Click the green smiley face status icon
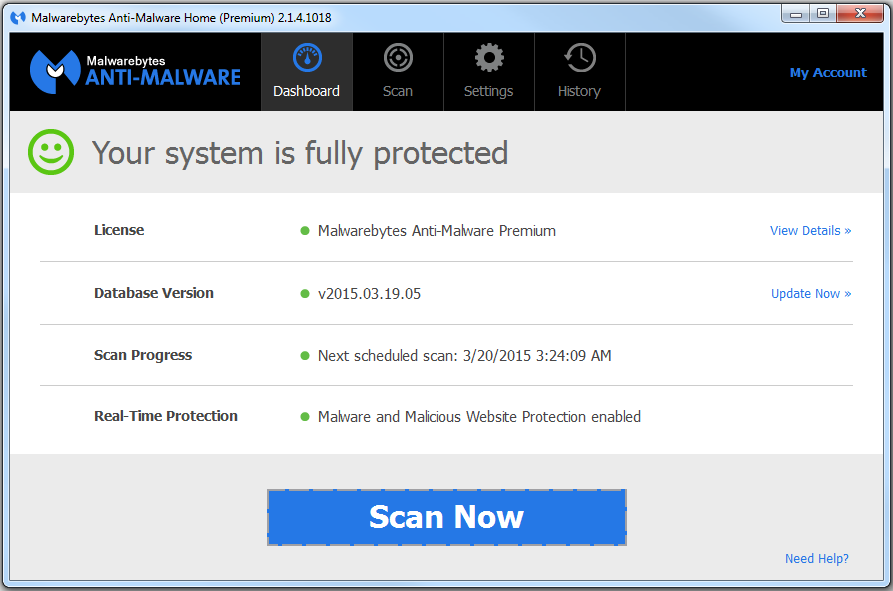The height and width of the screenshot is (591, 893). point(51,153)
